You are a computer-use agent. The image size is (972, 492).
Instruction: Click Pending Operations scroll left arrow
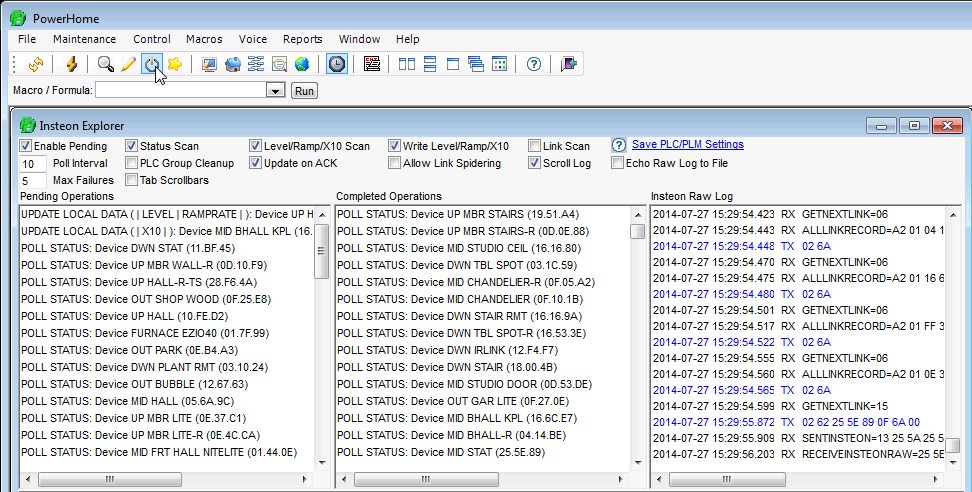tap(27, 479)
